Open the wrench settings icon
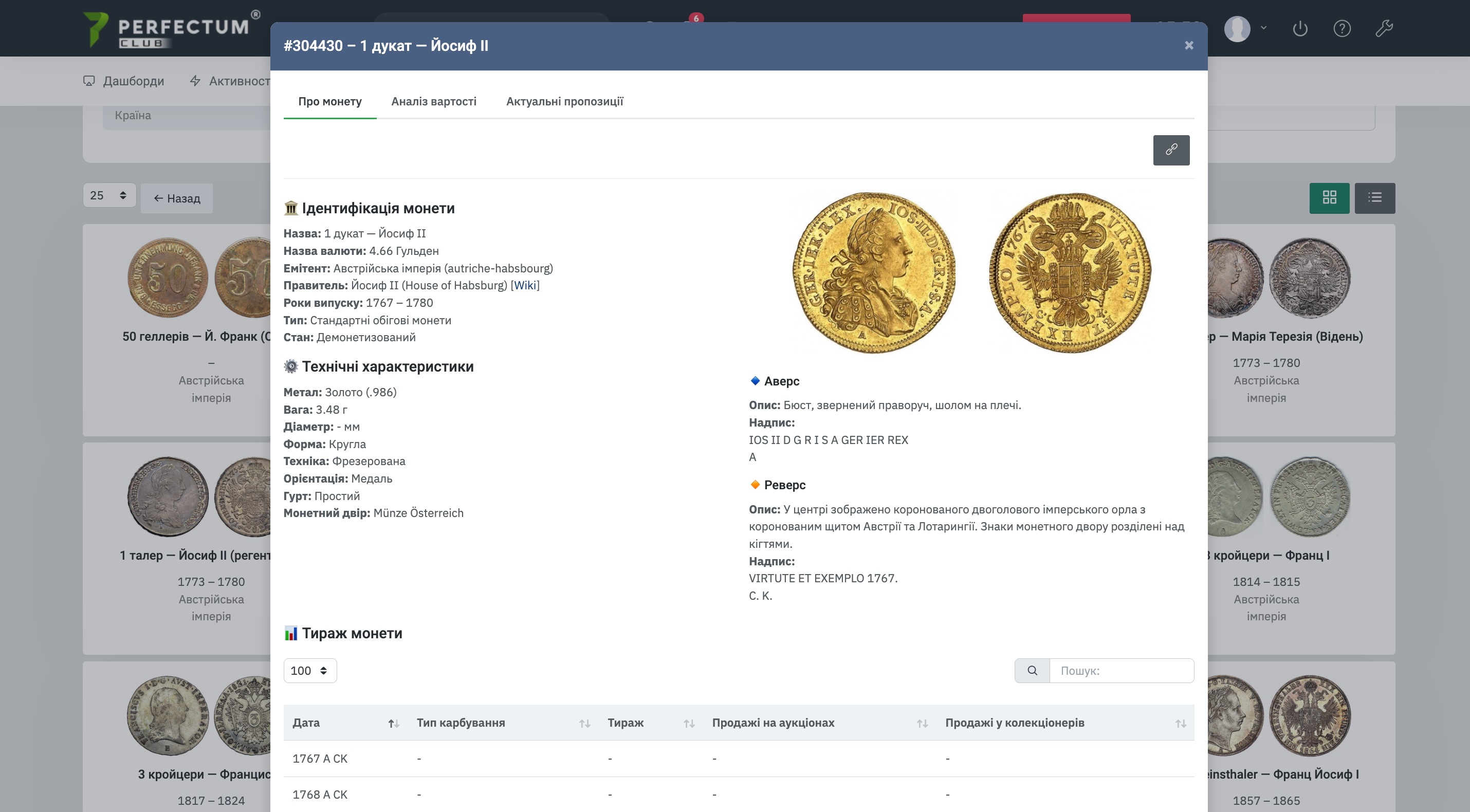 (x=1384, y=29)
